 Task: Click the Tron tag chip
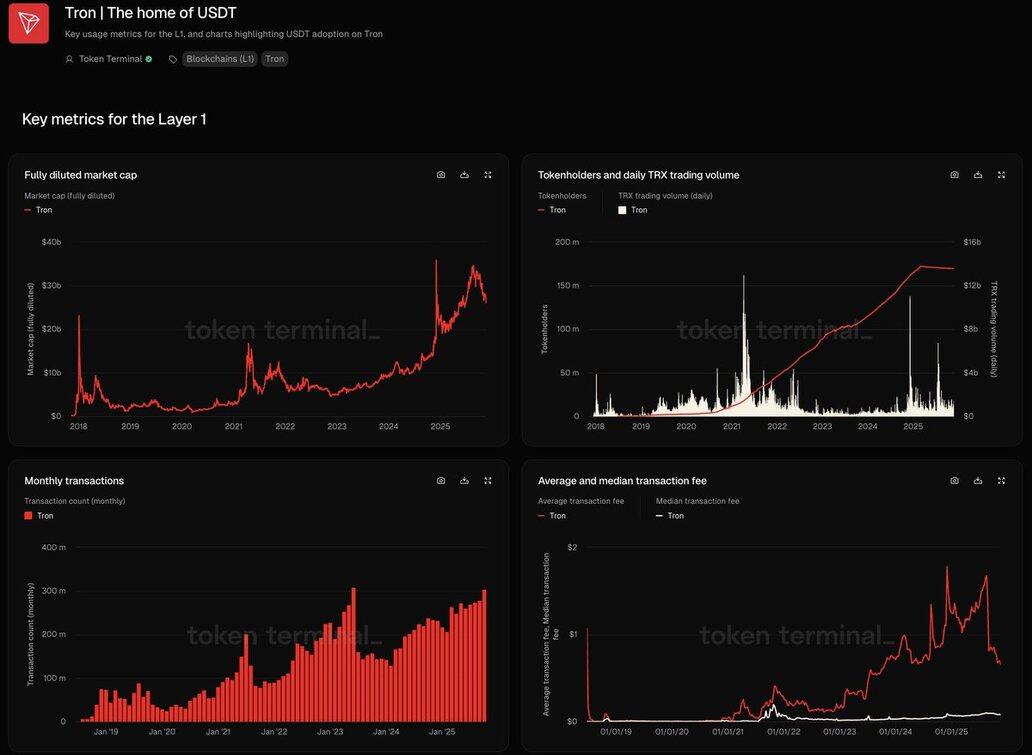click(x=275, y=59)
